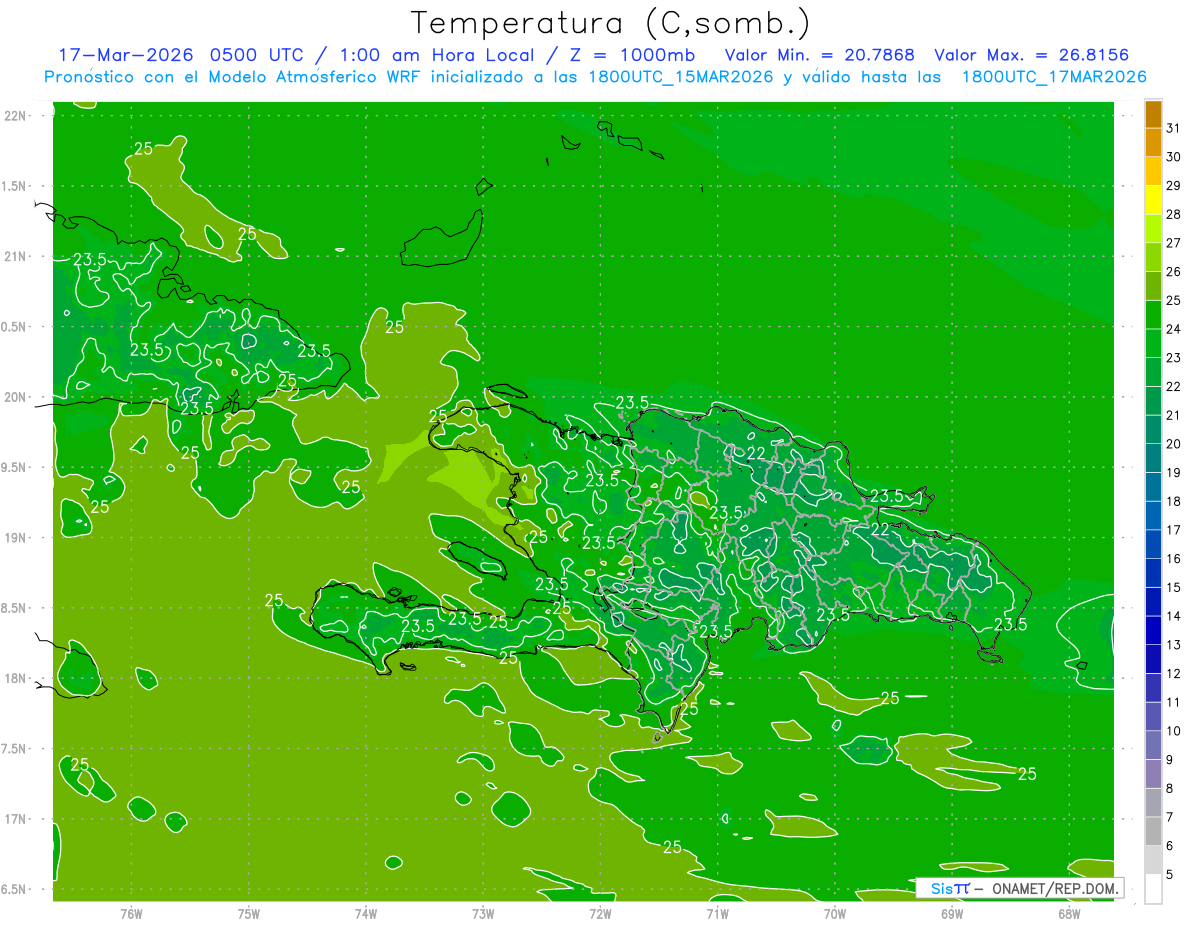This screenshot has width=1200, height=927.
Task: Click the '1:00 am Hora Local' text
Action: [x=441, y=55]
